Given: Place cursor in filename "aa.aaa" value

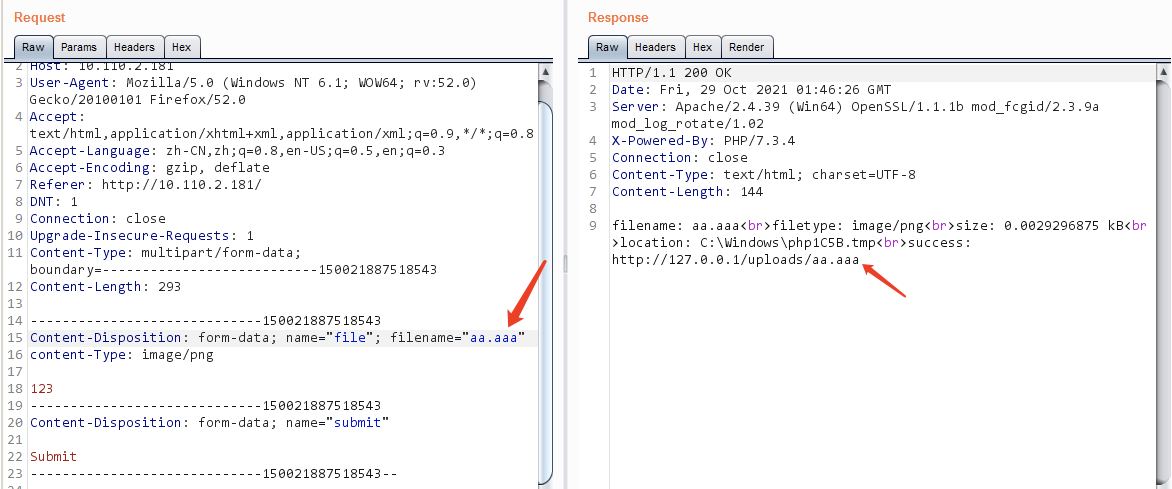Looking at the screenshot, I should tap(493, 338).
